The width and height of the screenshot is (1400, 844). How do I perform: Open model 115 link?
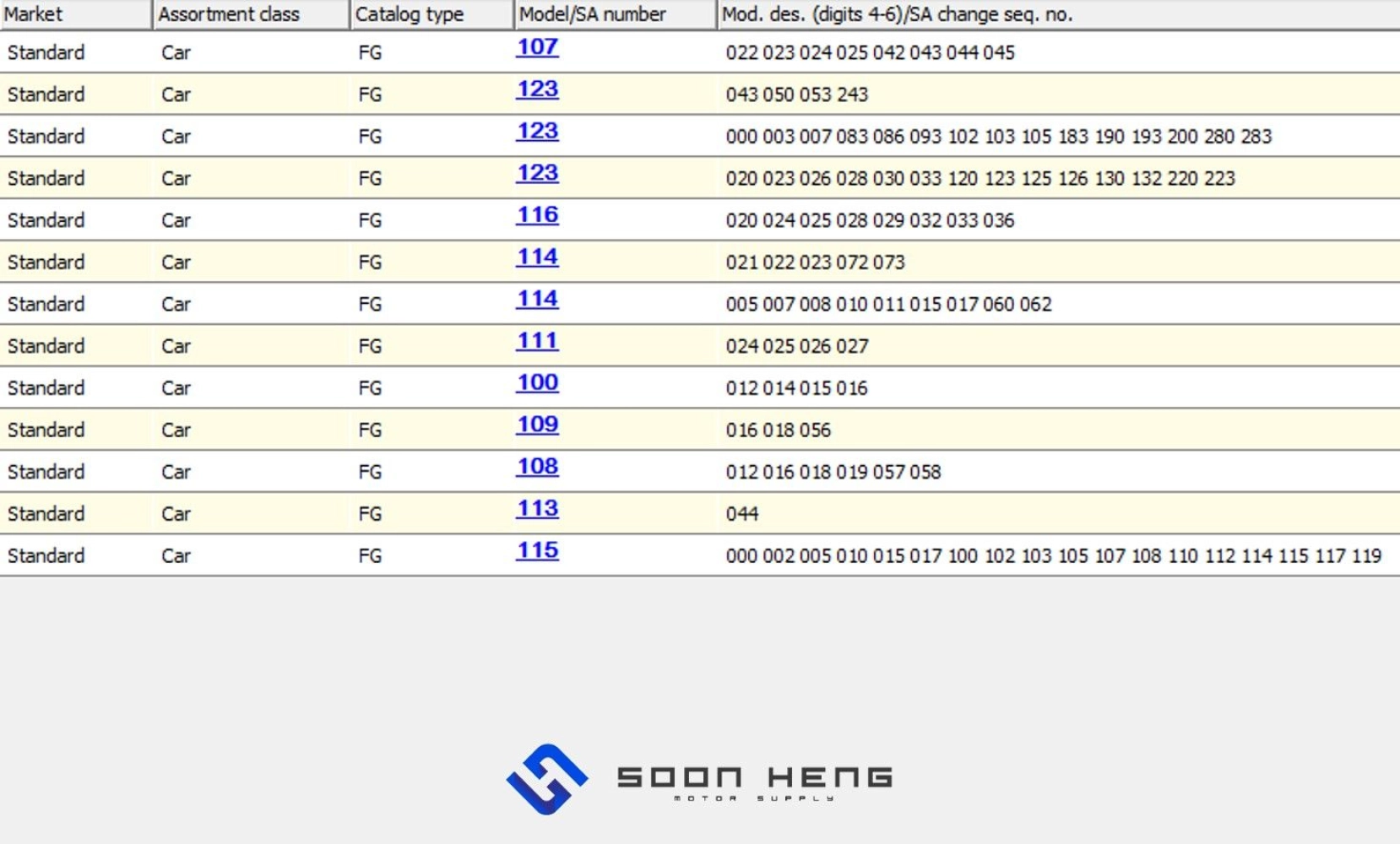tap(537, 551)
